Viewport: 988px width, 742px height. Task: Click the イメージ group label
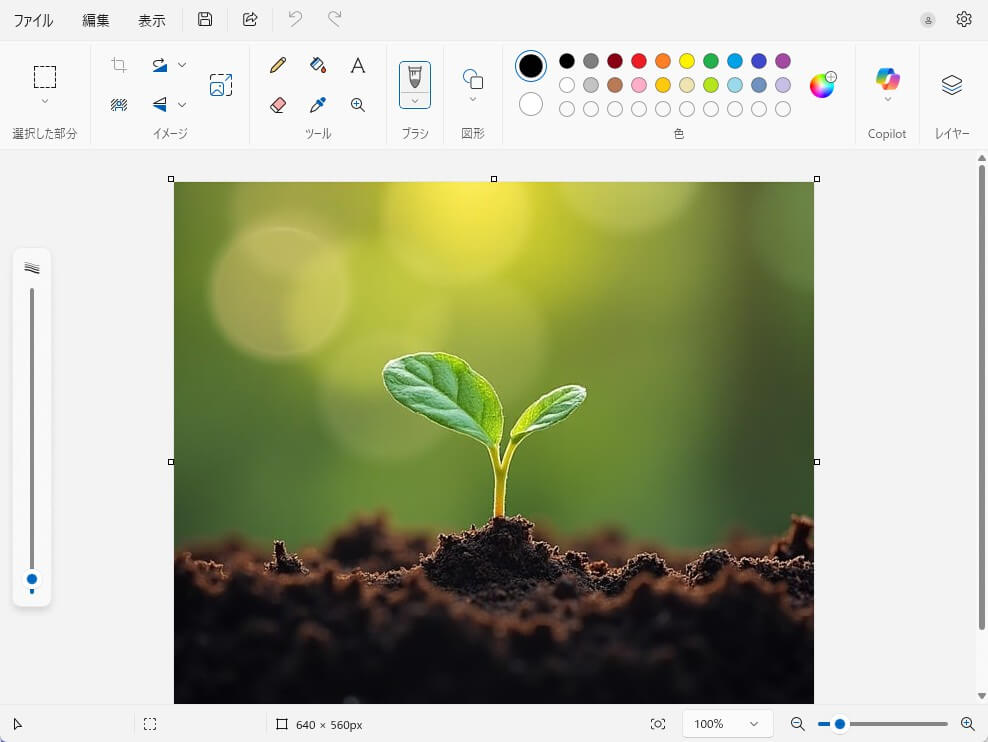tap(170, 134)
